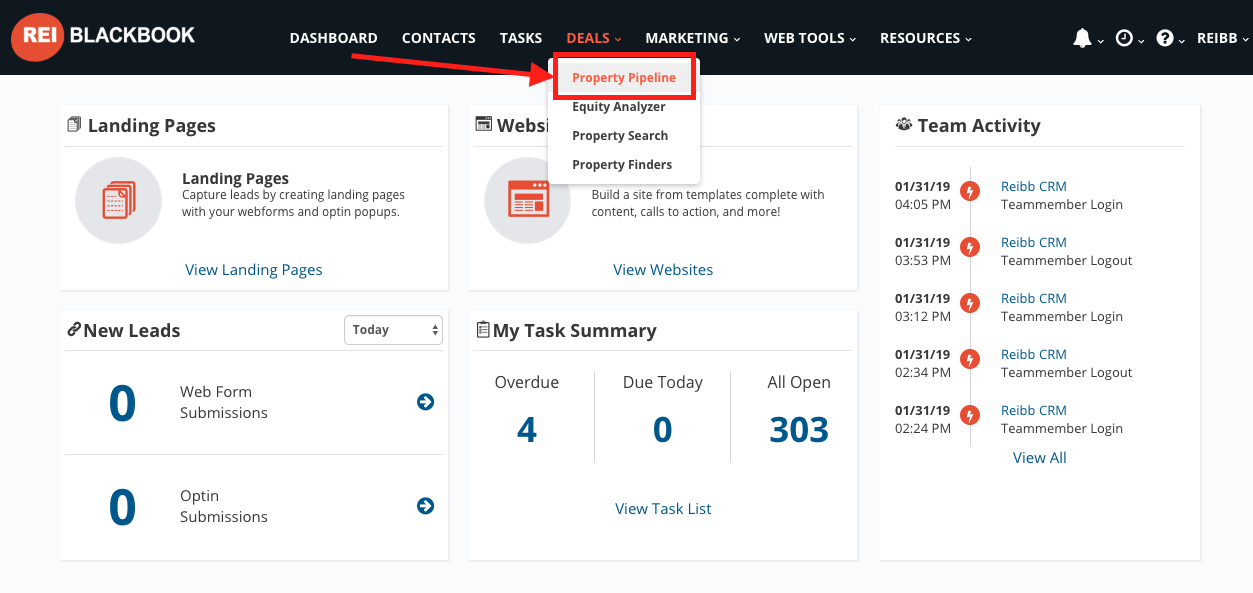The image size is (1253, 593).
Task: Select Property Pipeline from Deals menu
Action: (x=624, y=78)
